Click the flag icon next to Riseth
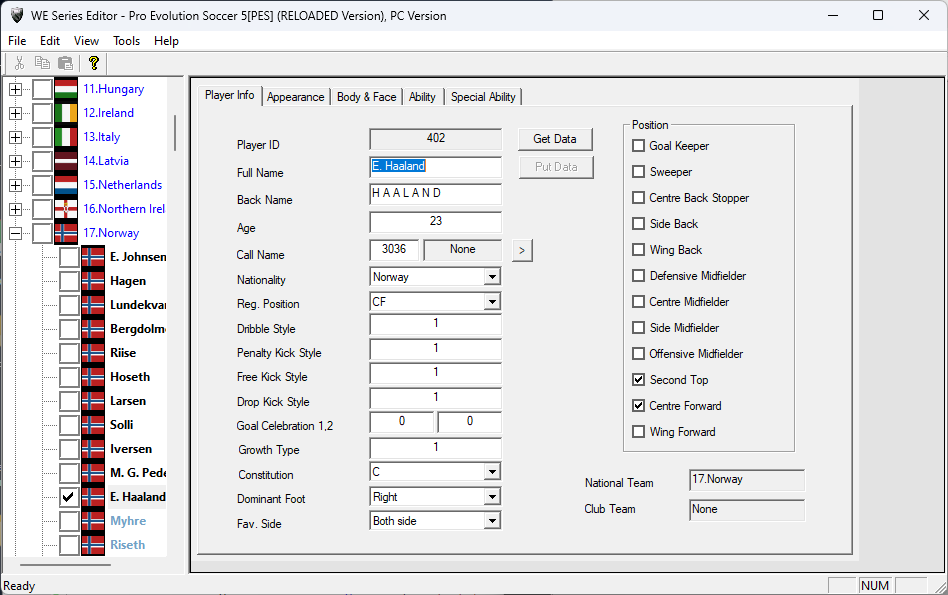 click(93, 545)
